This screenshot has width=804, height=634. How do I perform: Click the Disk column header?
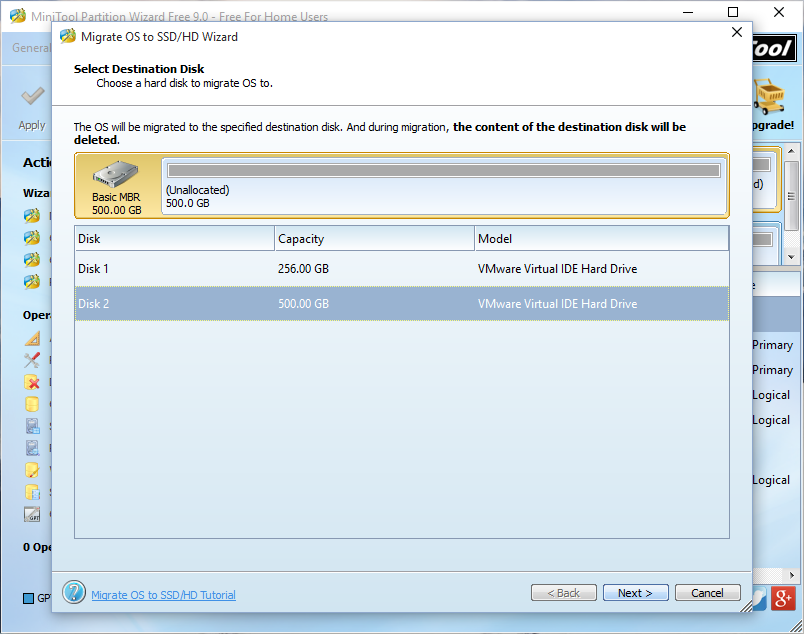(x=174, y=239)
